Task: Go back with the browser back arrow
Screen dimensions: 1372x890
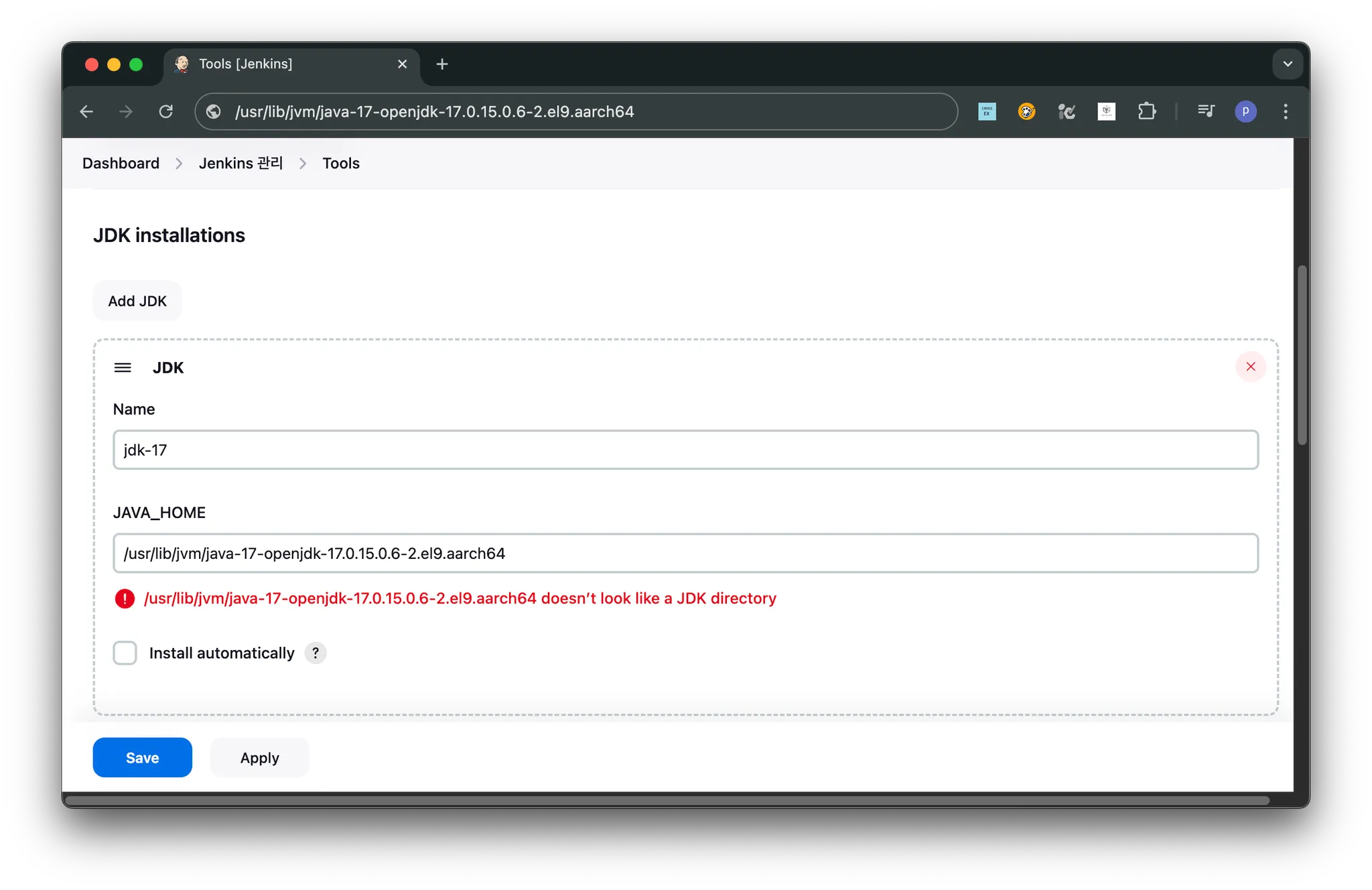Action: pos(86,111)
